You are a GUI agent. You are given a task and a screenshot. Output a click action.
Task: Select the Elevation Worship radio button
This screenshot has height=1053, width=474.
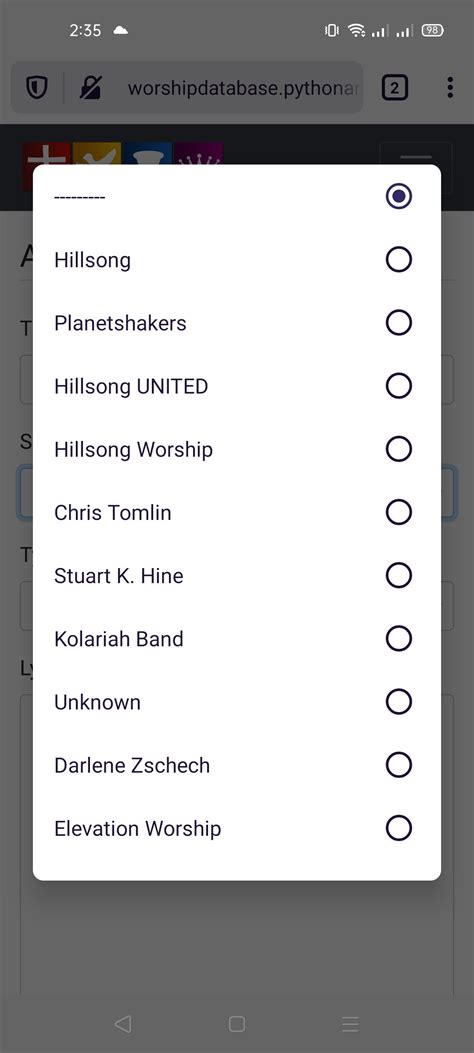click(399, 828)
